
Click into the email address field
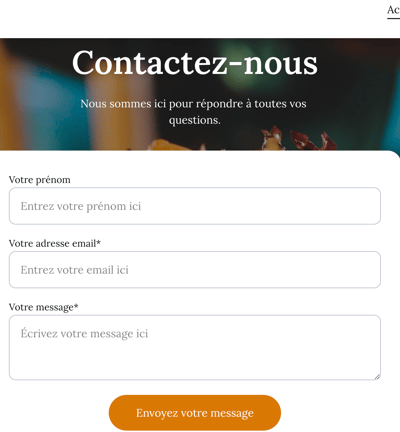(x=195, y=269)
